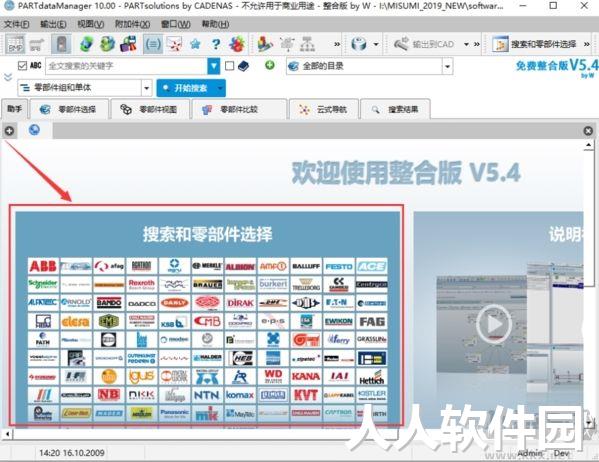Switch to the 云式导航 tab
599x462 pixels.
coord(324,109)
